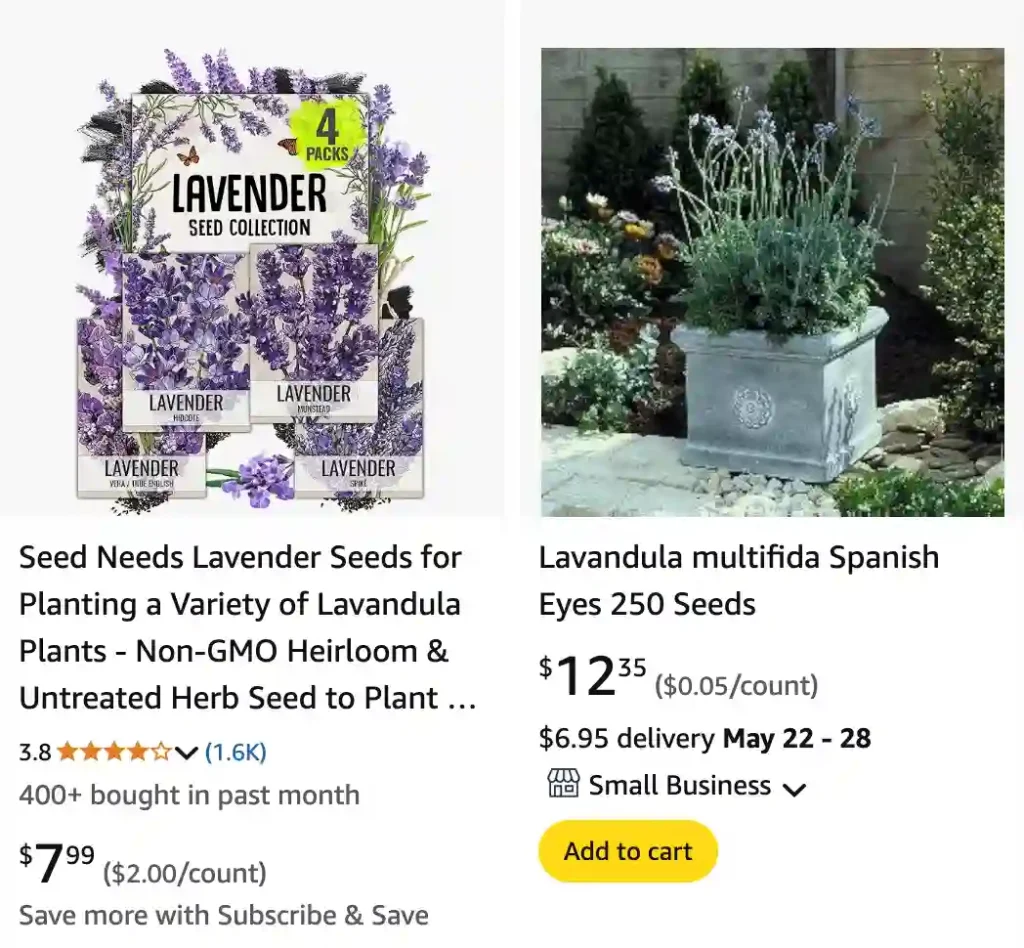The height and width of the screenshot is (948, 1024).
Task: Click the May 22 - 28 delivery info
Action: [x=795, y=739]
